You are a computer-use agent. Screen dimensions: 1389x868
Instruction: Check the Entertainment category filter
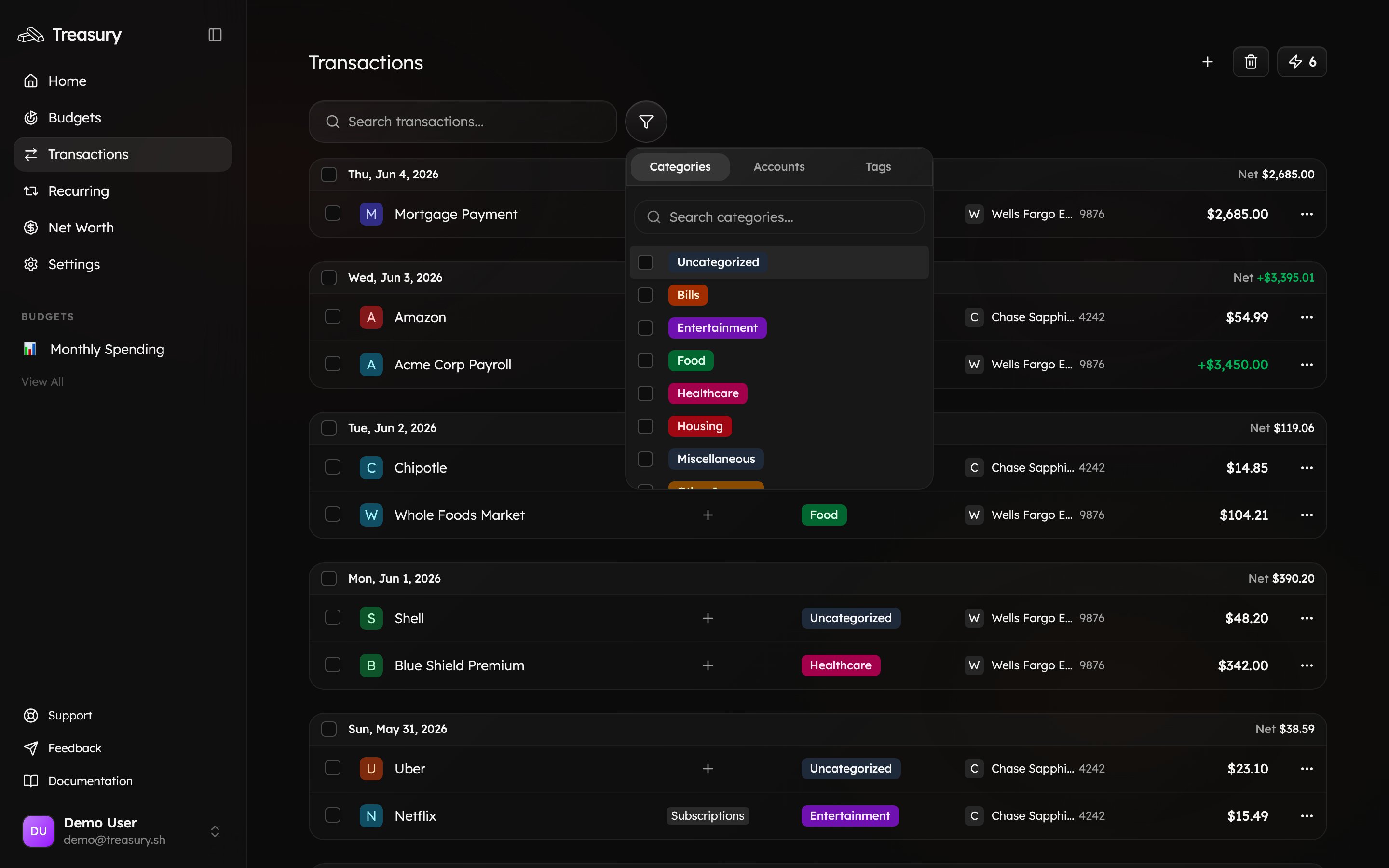tap(645, 328)
